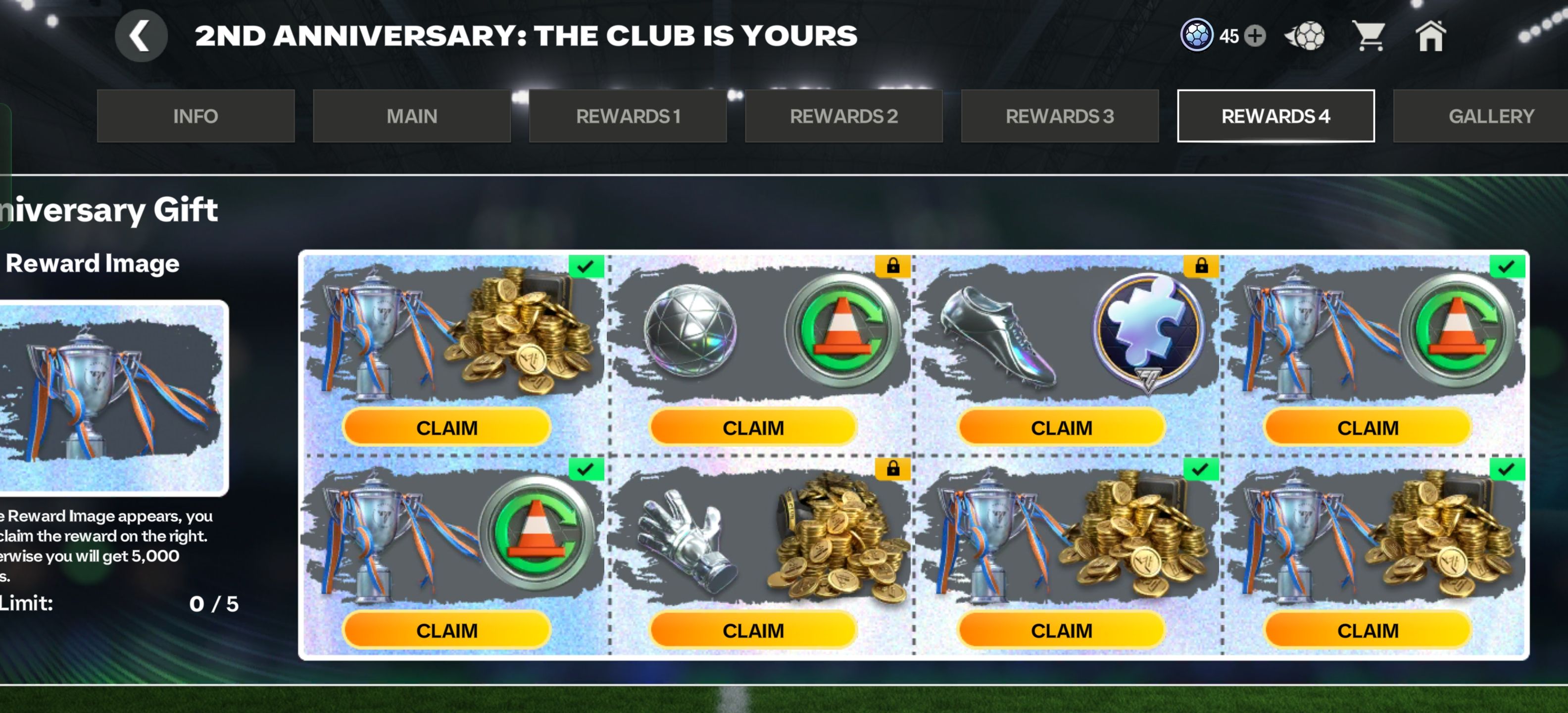
Task: Switch to the MAIN tab
Action: click(x=412, y=116)
